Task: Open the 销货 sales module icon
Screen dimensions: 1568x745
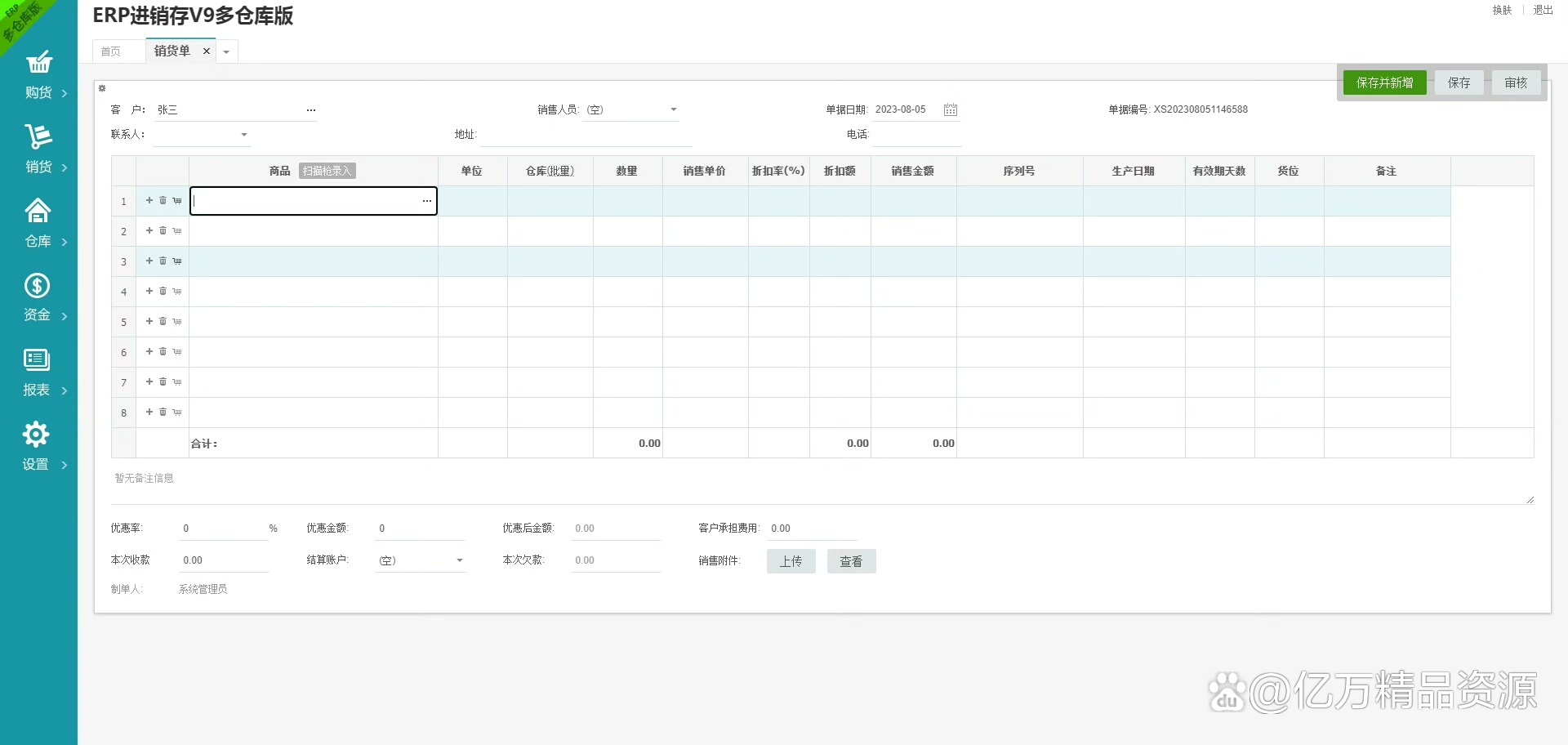Action: pos(38,136)
